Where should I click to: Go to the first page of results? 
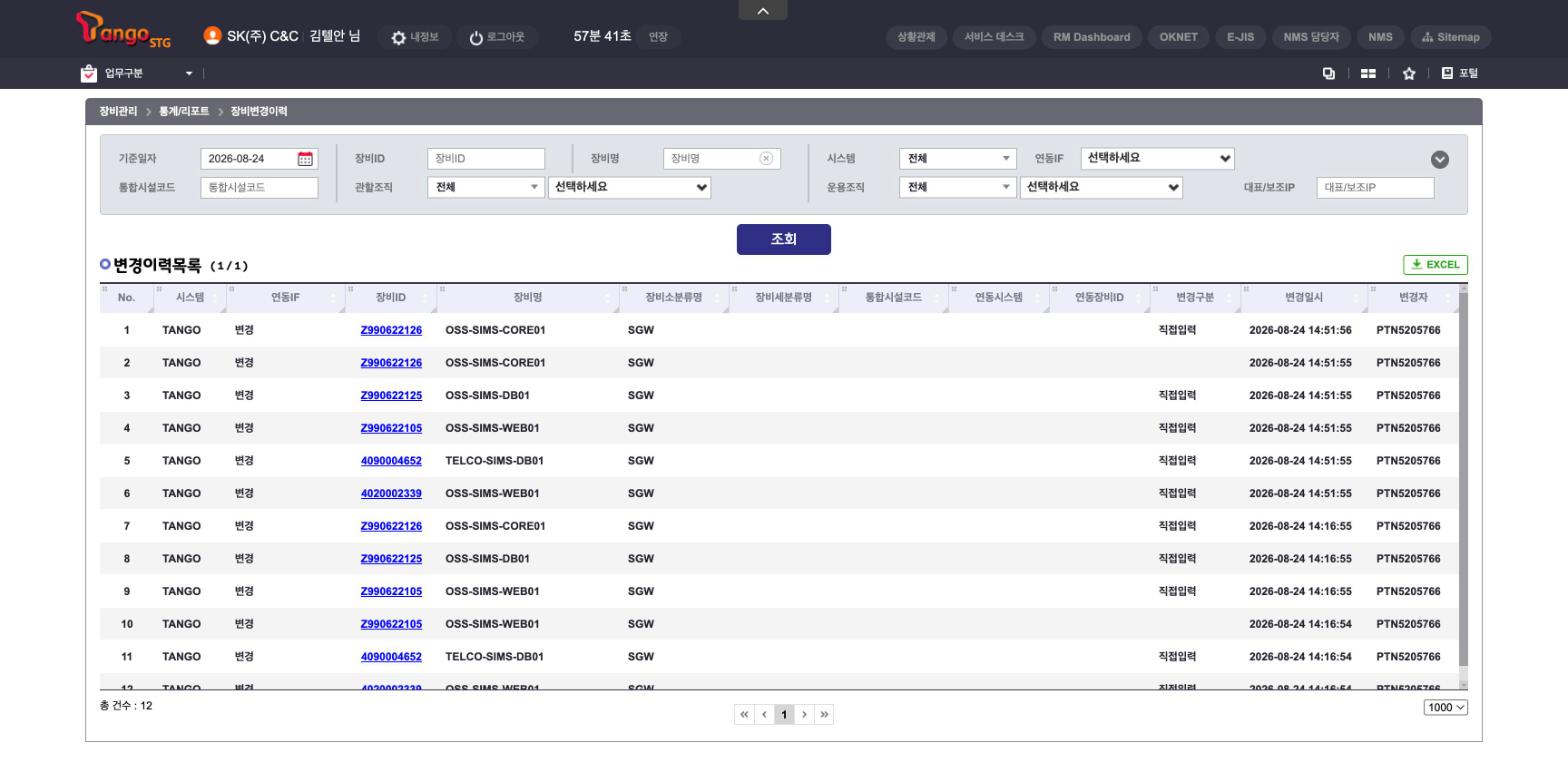point(744,714)
